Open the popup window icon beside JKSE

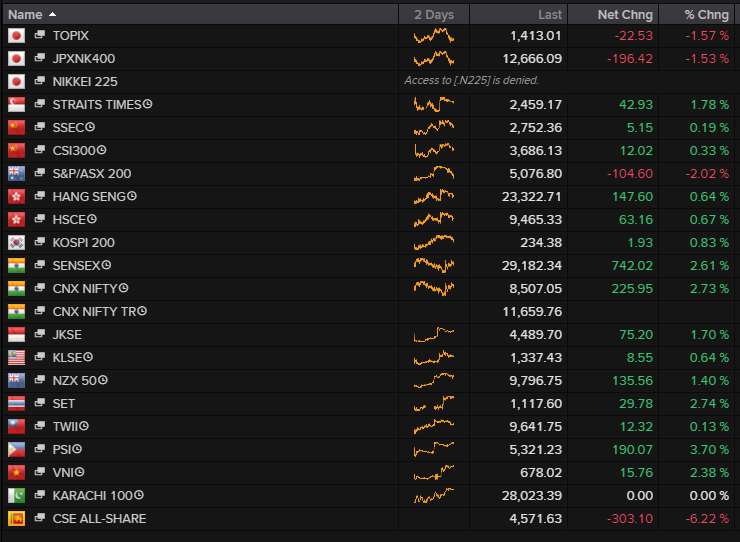[40, 334]
